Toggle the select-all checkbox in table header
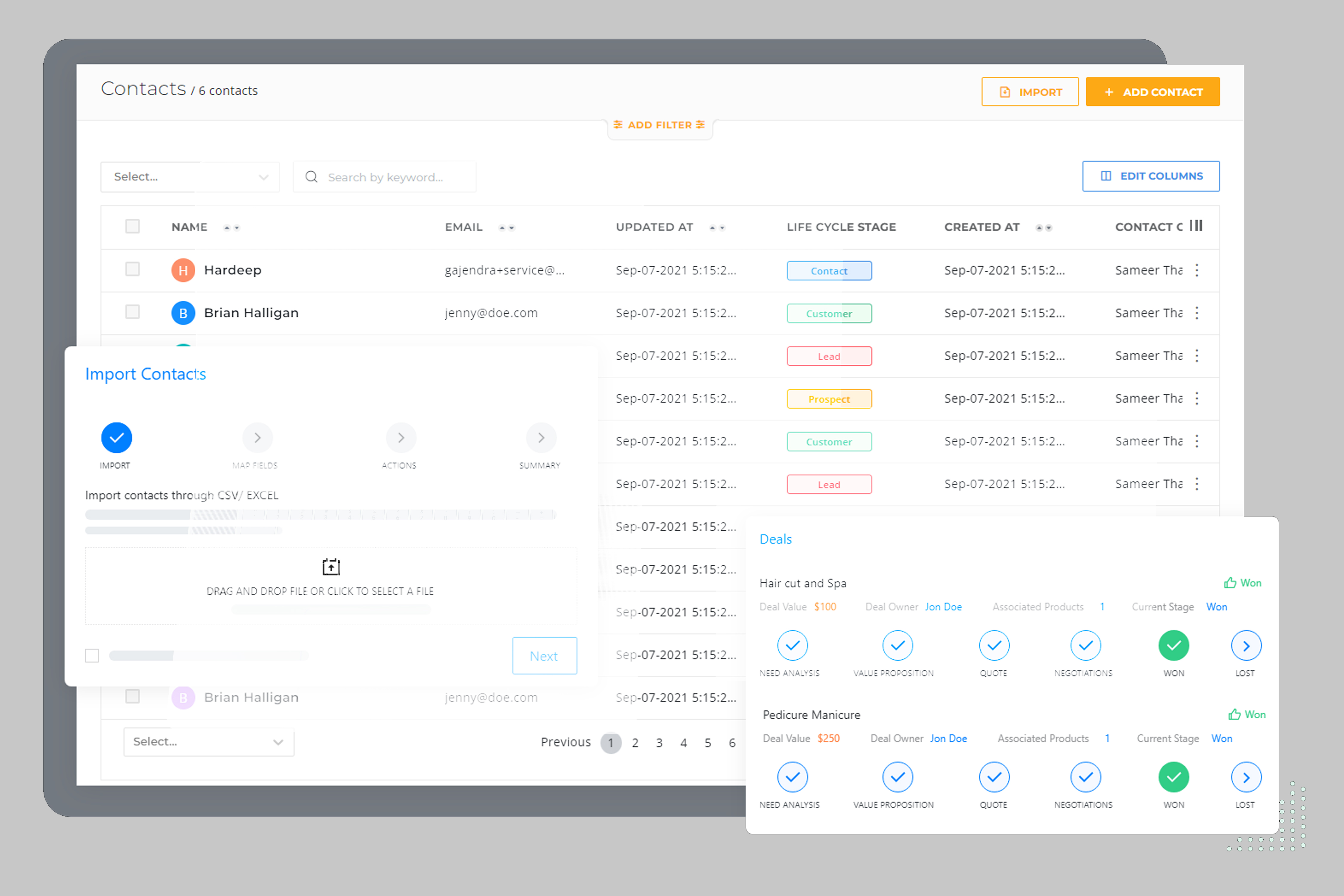1344x896 pixels. pos(133,226)
